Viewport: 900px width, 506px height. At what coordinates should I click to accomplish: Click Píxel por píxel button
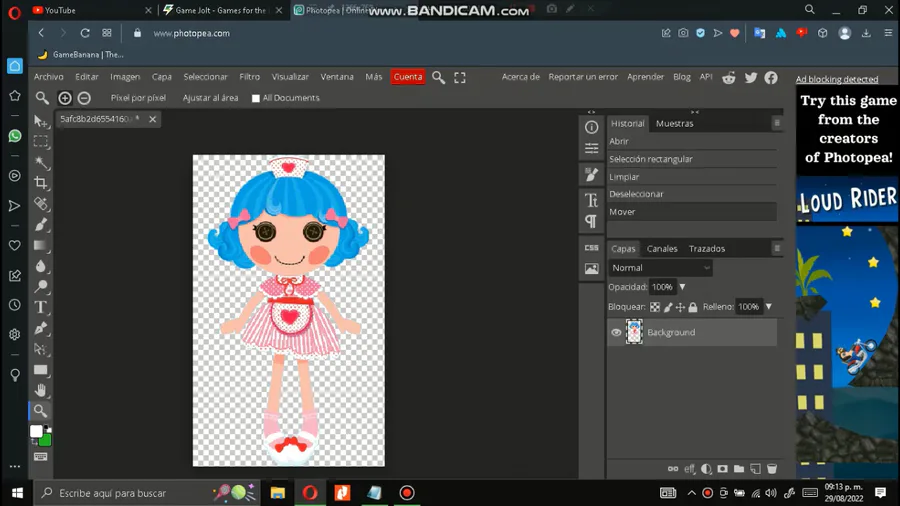point(138,98)
